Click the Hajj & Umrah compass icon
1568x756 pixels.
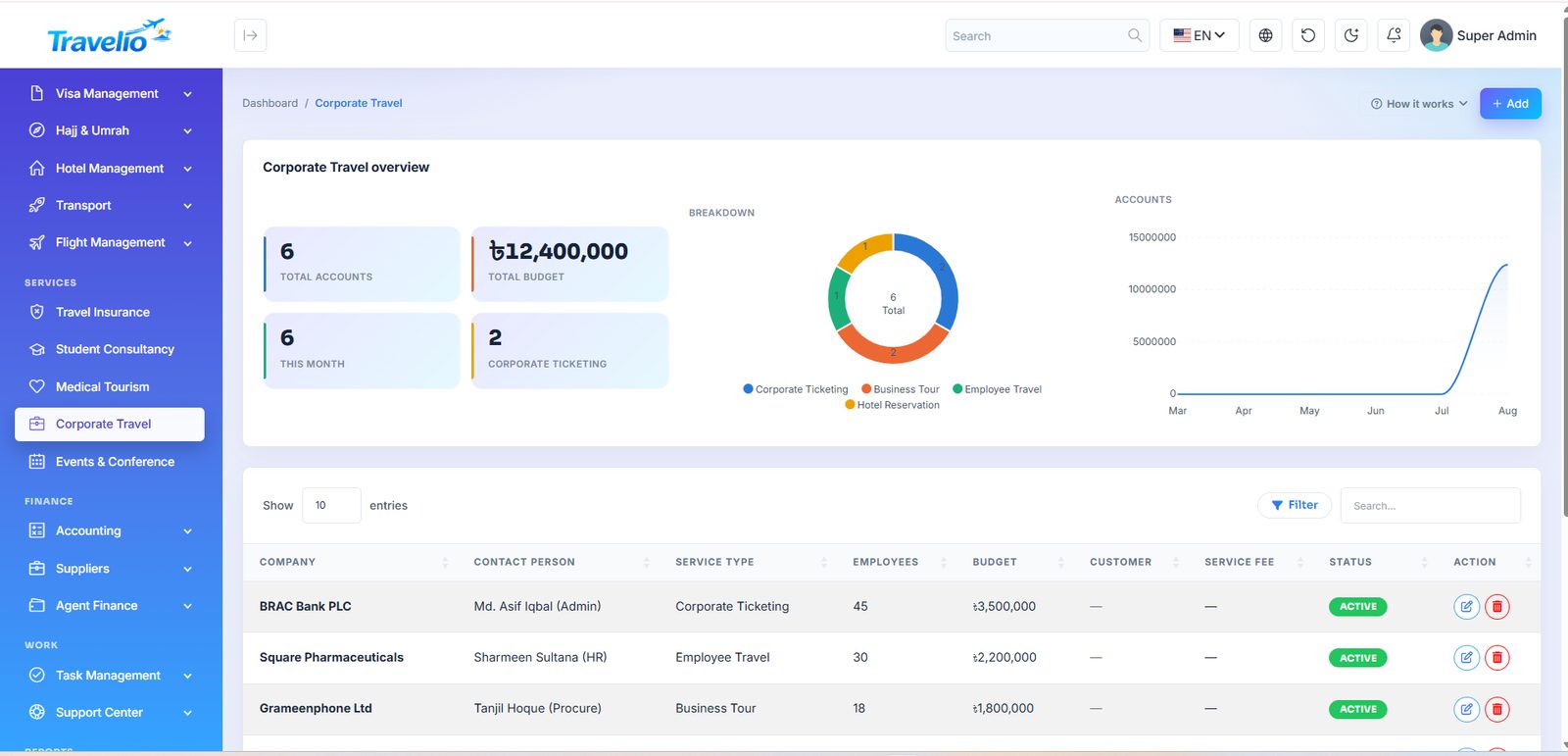37,130
